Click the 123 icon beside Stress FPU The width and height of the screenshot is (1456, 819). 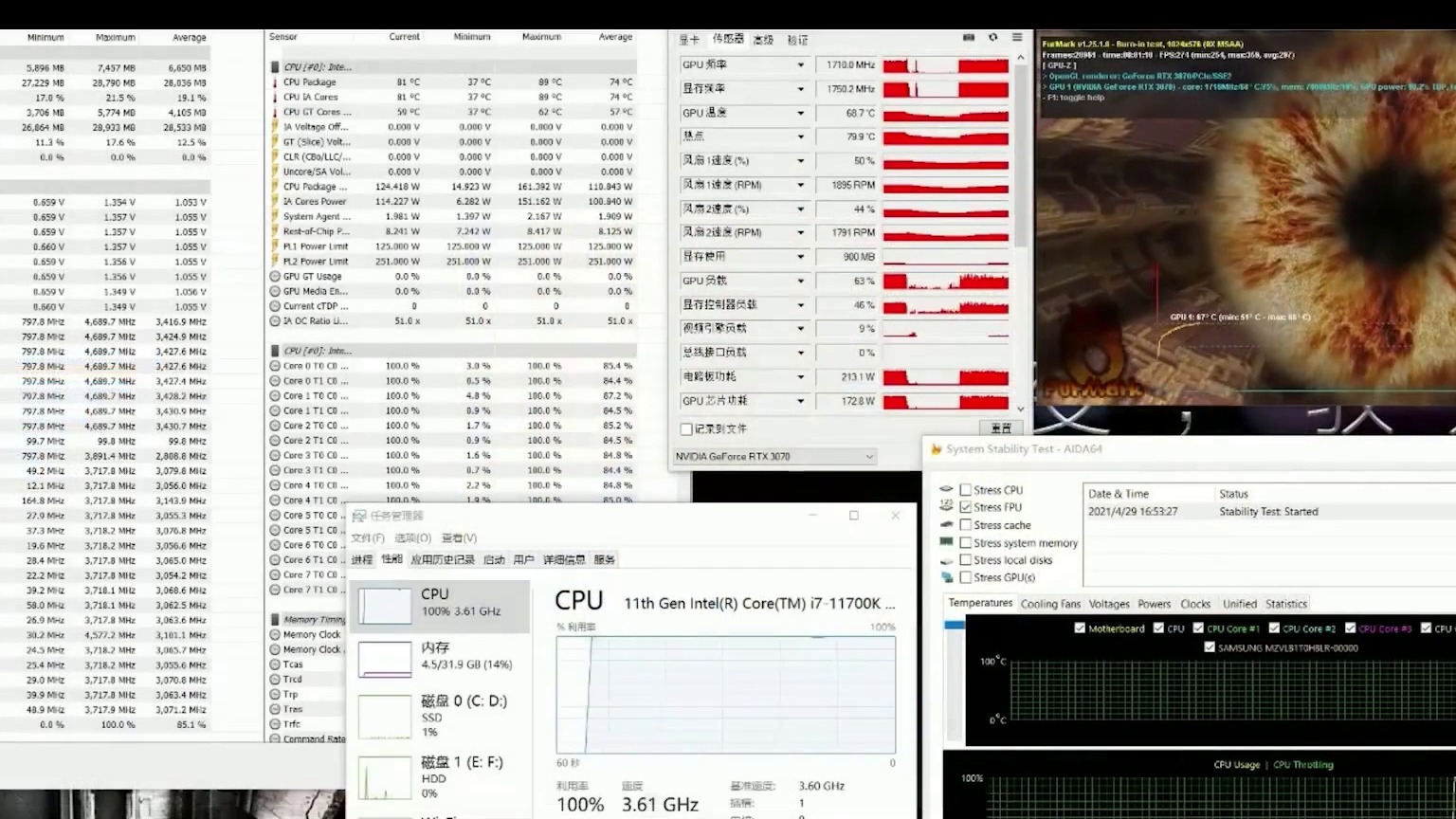click(945, 504)
